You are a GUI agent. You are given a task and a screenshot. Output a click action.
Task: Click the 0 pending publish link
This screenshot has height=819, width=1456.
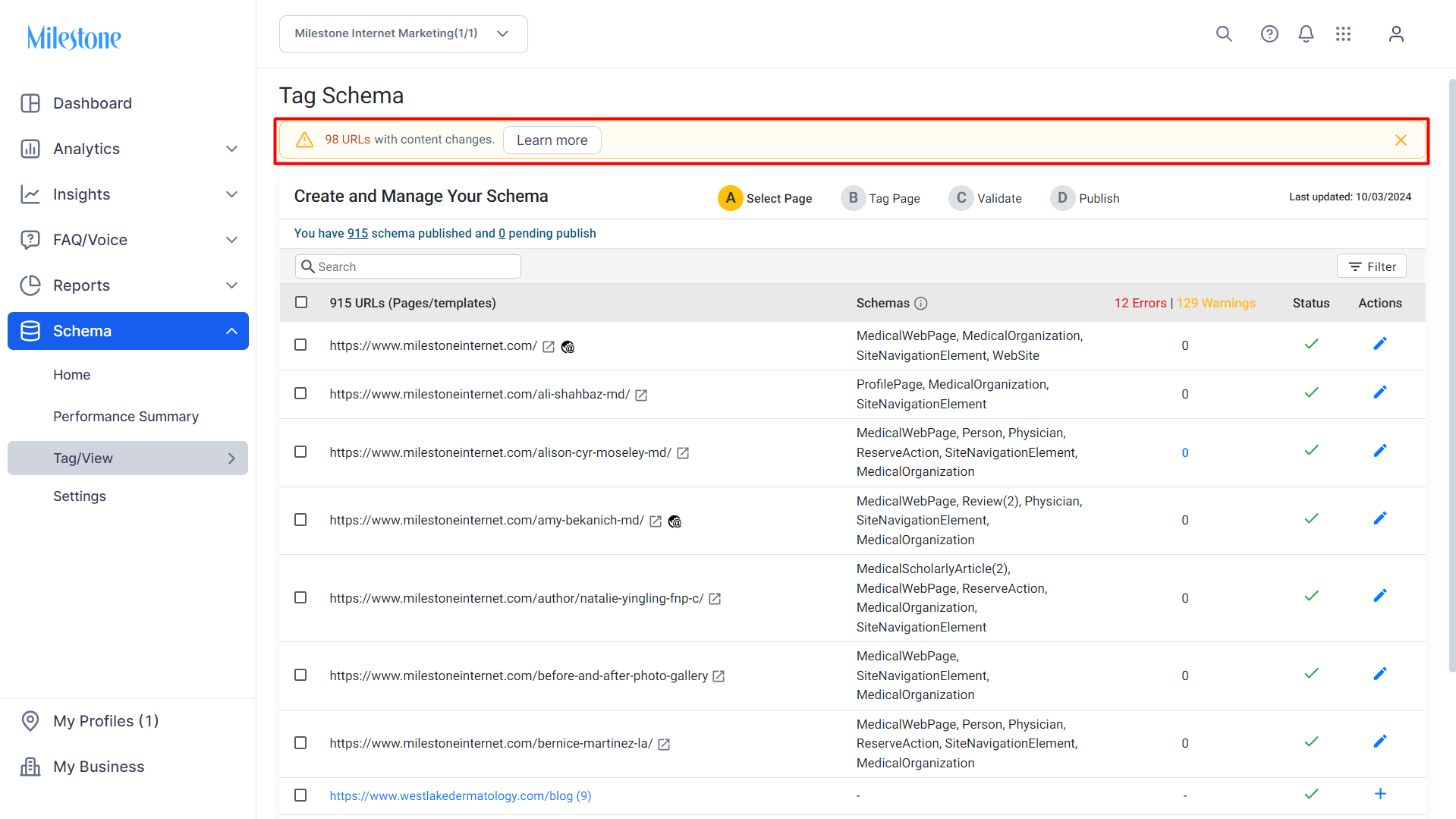(x=502, y=234)
